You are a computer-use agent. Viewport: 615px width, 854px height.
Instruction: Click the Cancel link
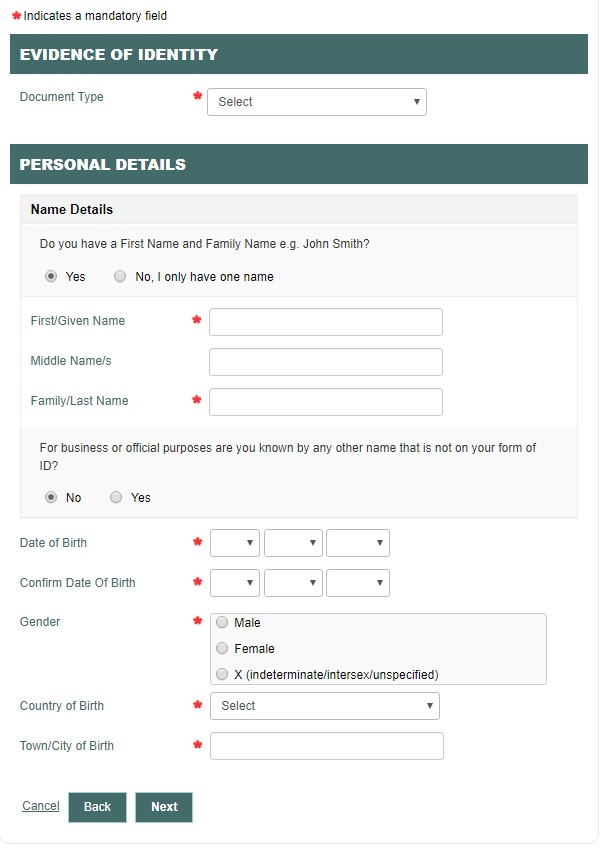(x=40, y=806)
